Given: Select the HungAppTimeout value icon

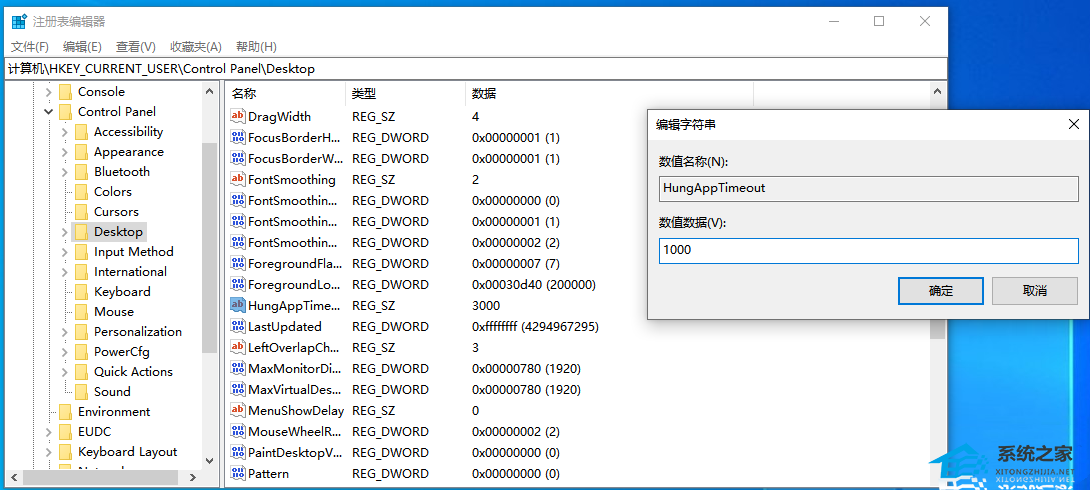Looking at the screenshot, I should (238, 305).
